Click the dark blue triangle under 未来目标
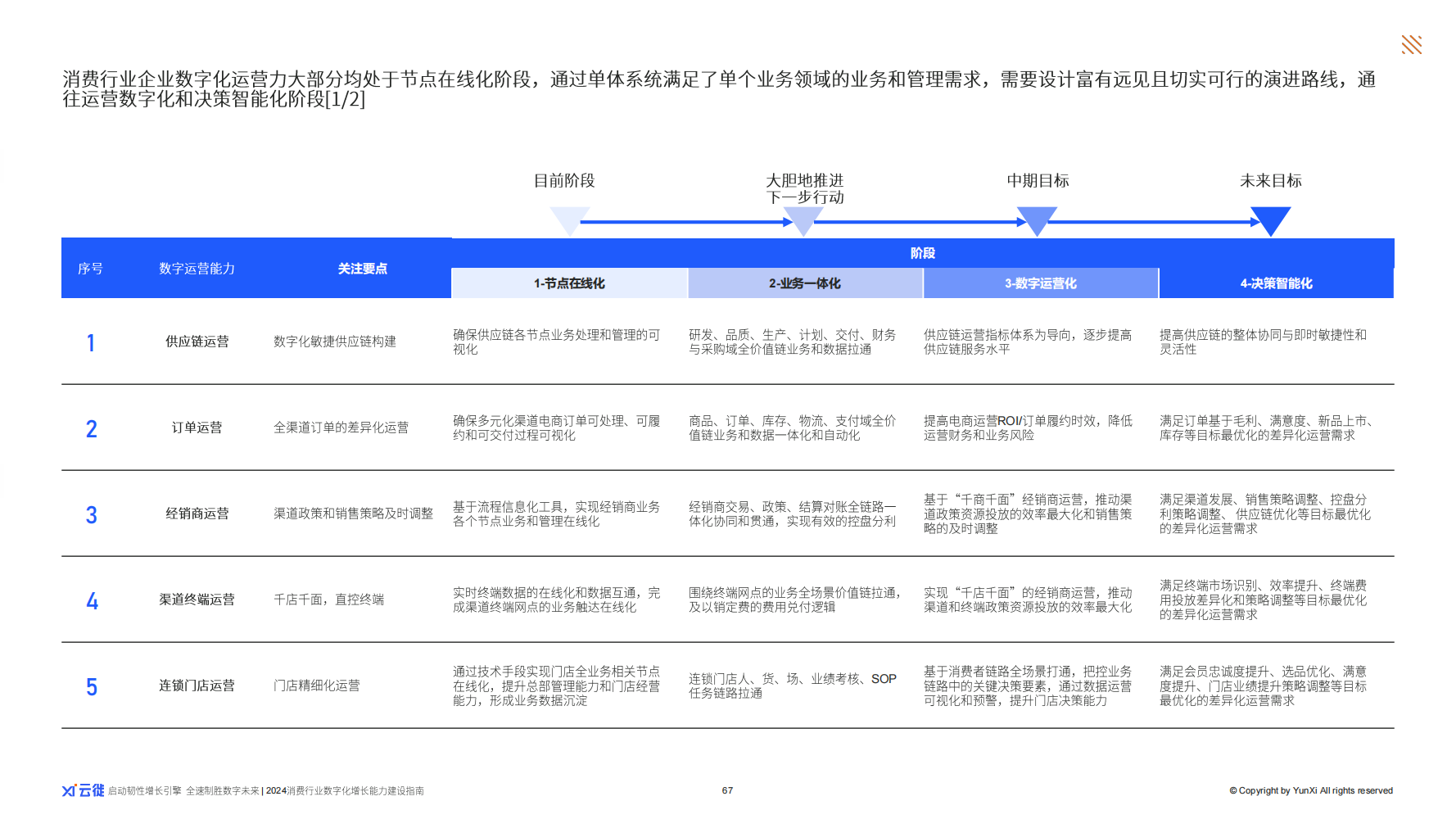Screen dimensions: 1456x819 (1270, 219)
